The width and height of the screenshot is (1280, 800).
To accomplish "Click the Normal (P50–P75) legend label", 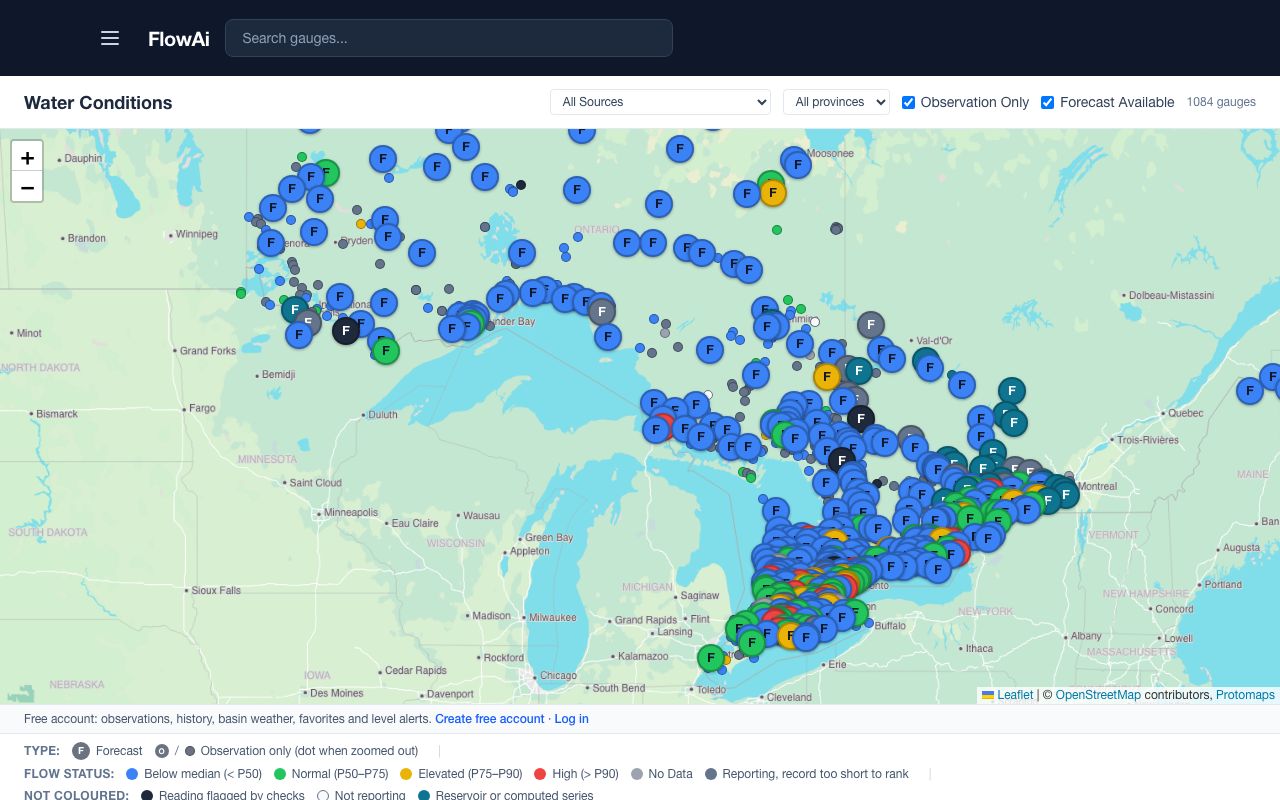I will click(340, 774).
